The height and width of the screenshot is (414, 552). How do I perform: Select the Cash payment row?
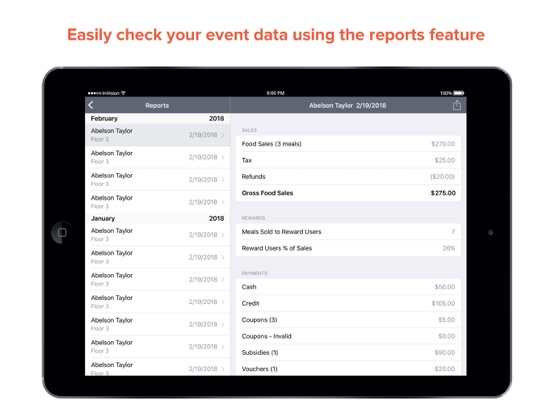click(x=348, y=287)
